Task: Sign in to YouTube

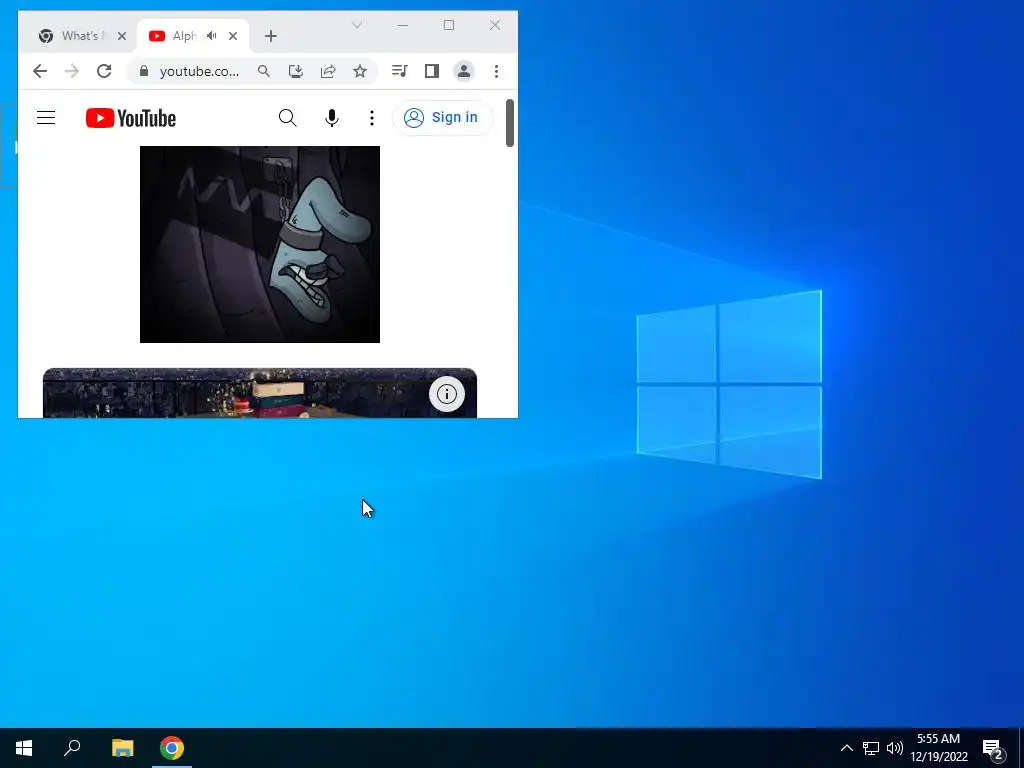Action: click(x=441, y=118)
